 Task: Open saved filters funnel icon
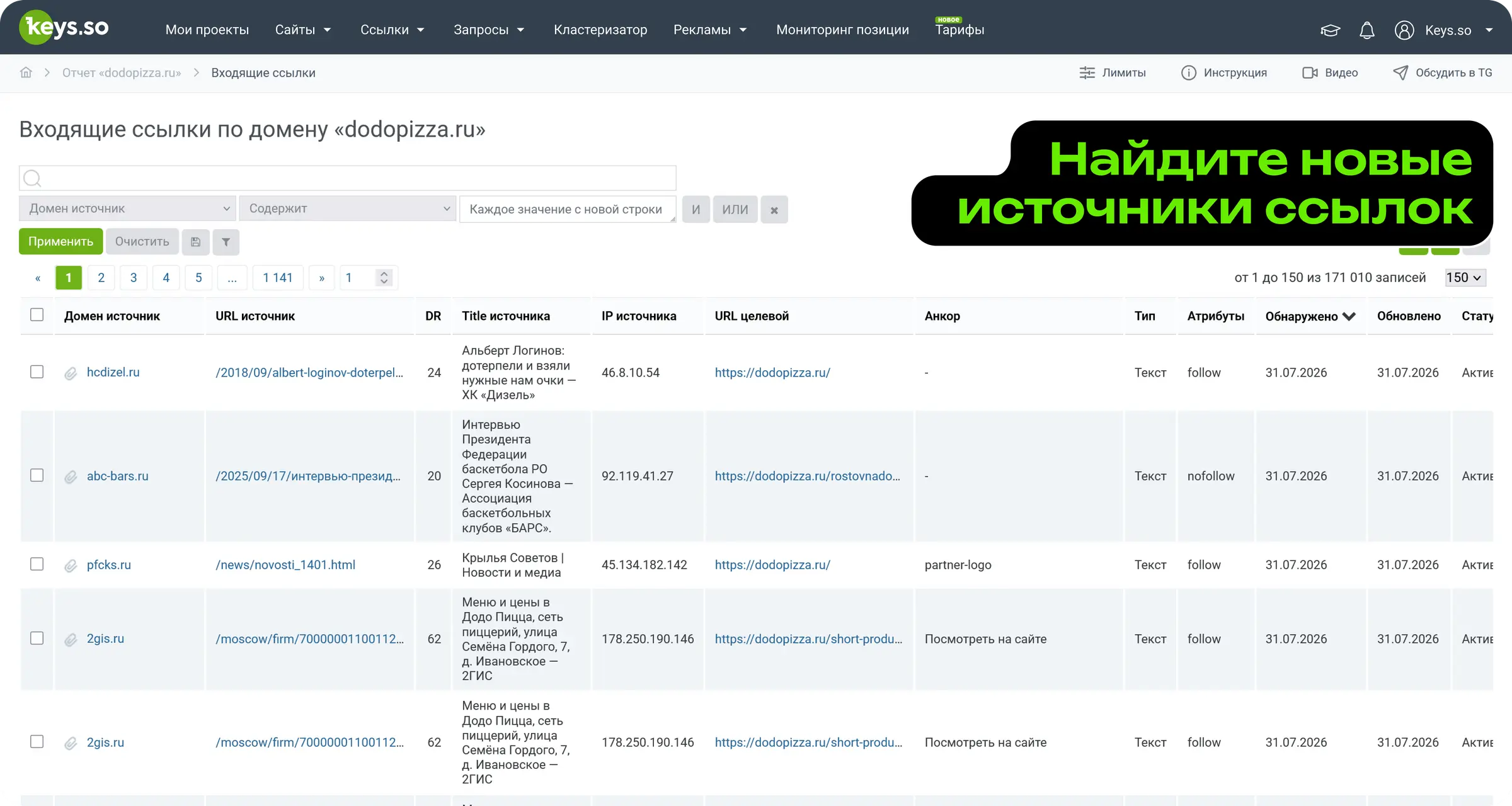(x=226, y=242)
